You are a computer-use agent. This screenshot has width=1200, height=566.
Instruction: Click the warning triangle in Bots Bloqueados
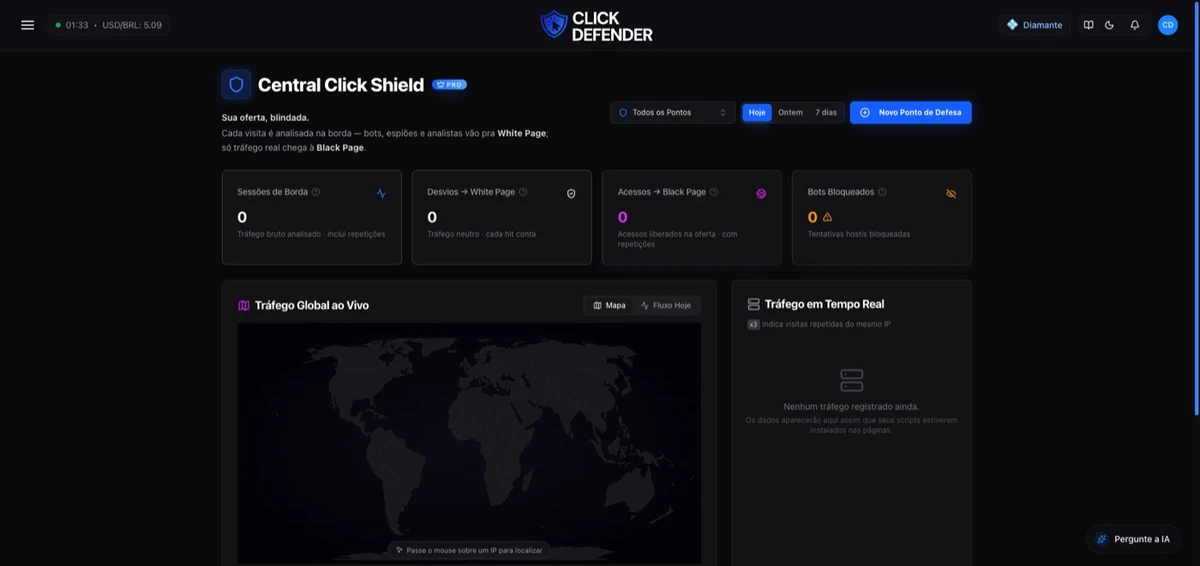[827, 217]
